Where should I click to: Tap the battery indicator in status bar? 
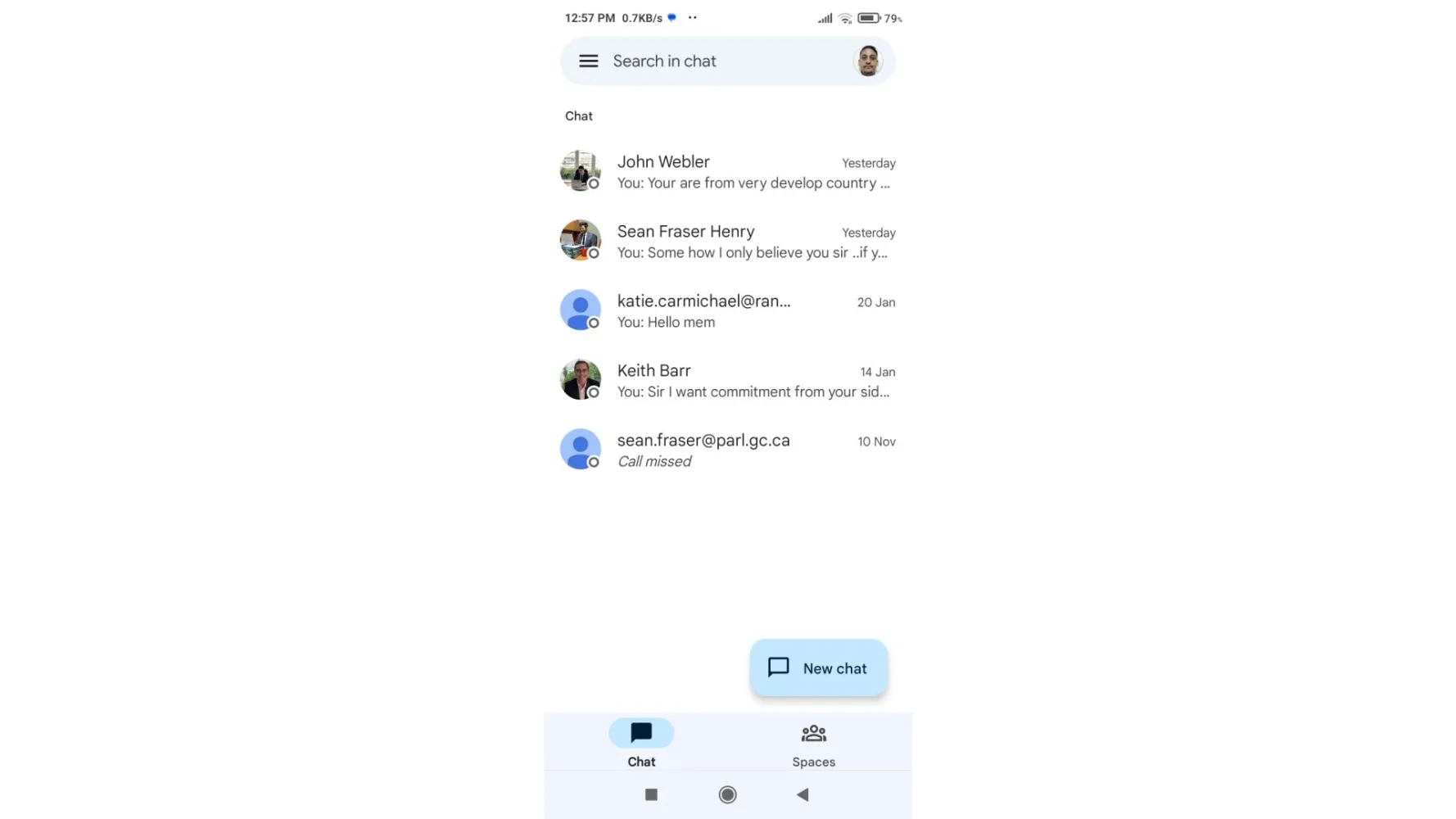point(869,18)
